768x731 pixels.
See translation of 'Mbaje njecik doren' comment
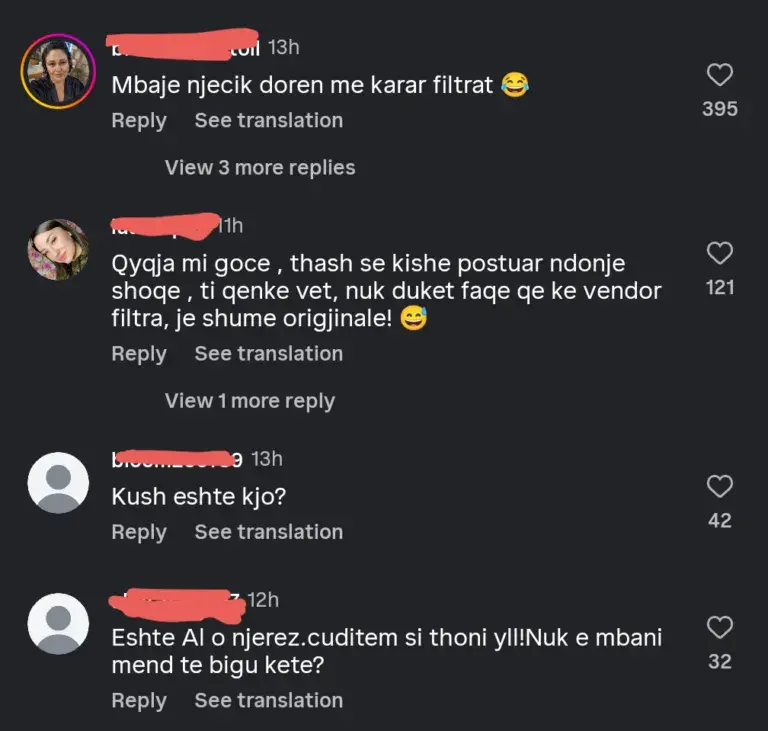coord(268,120)
